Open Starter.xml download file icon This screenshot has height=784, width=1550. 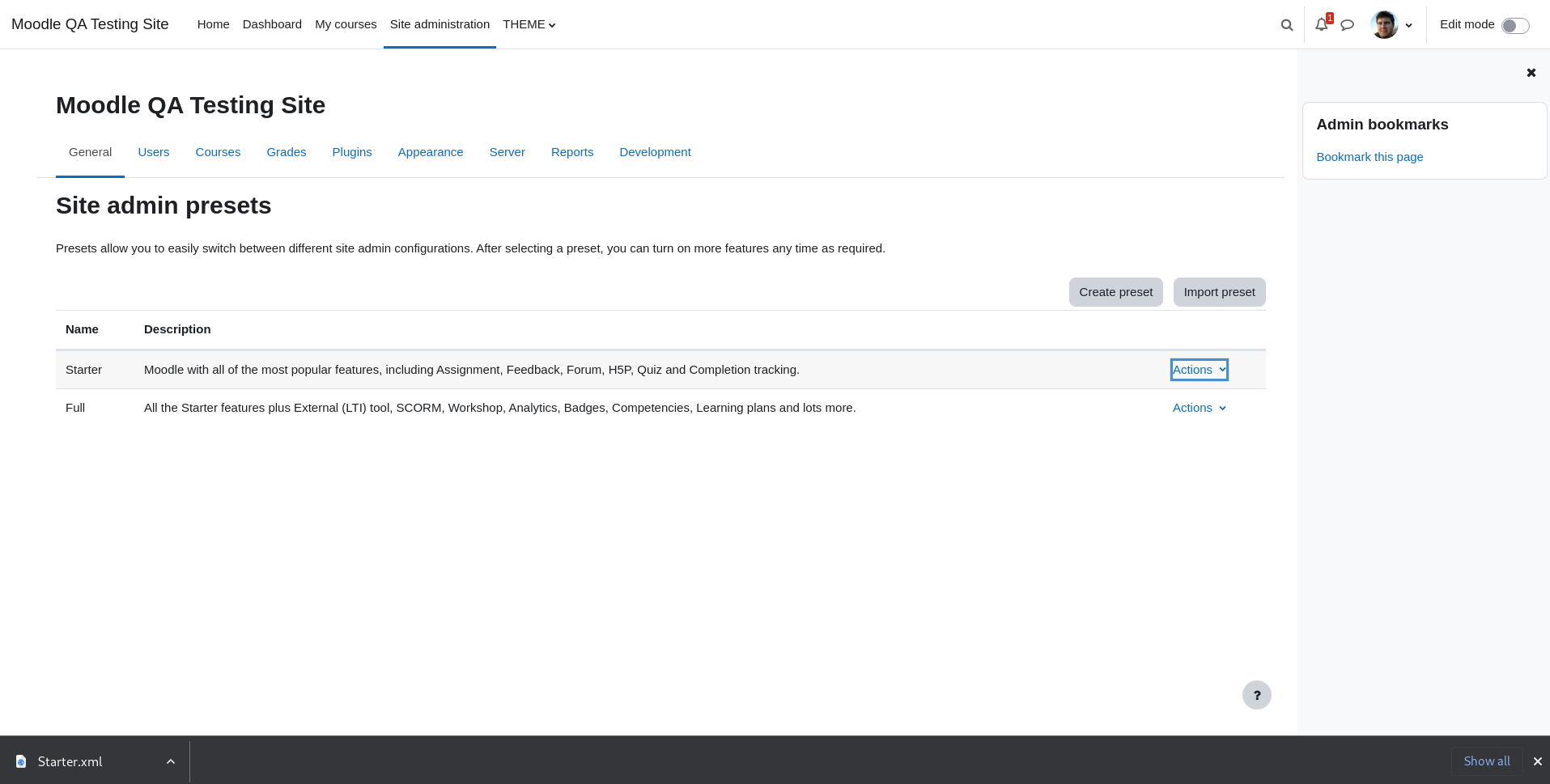(x=21, y=761)
